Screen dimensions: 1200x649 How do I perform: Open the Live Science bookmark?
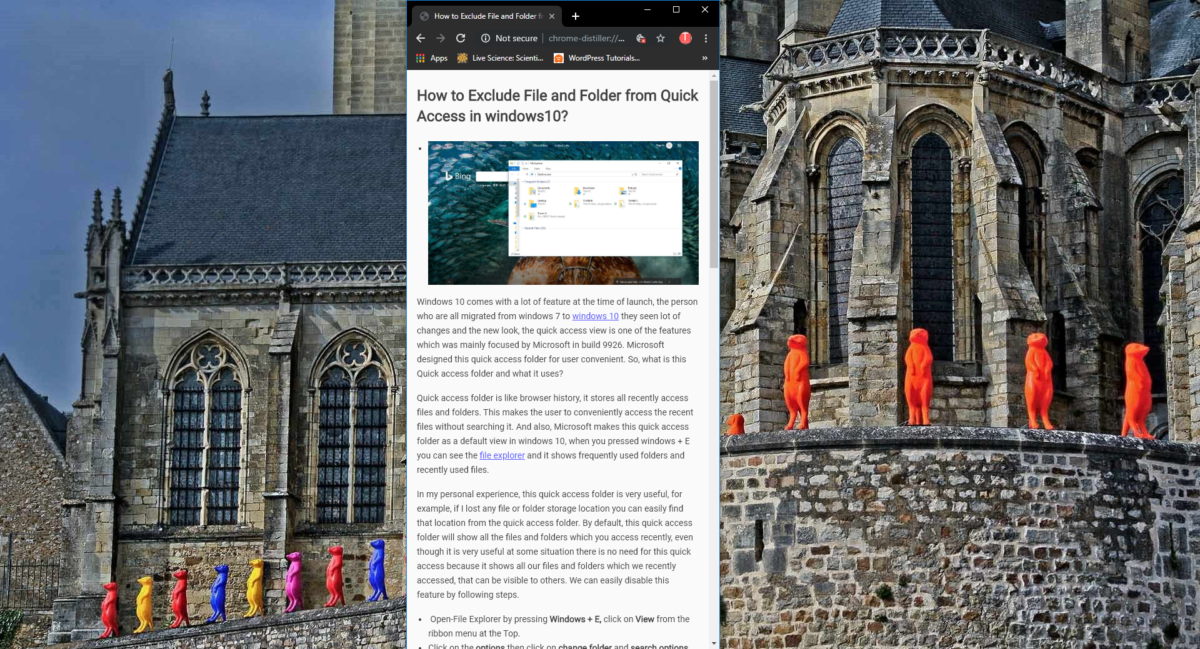click(500, 58)
